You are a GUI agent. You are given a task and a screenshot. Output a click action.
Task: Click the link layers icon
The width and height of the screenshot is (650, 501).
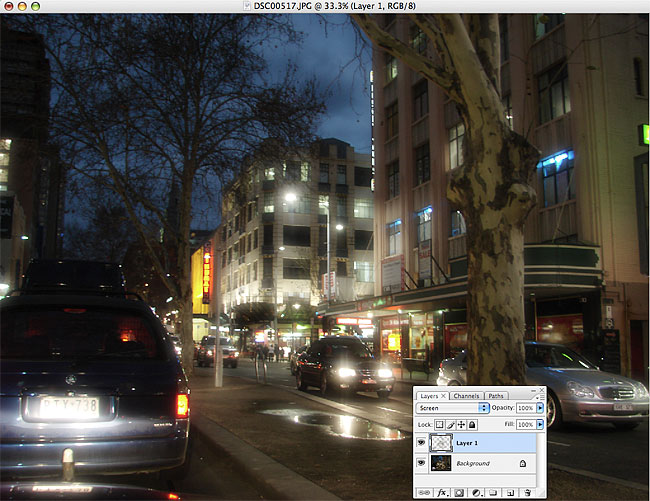pos(423,492)
